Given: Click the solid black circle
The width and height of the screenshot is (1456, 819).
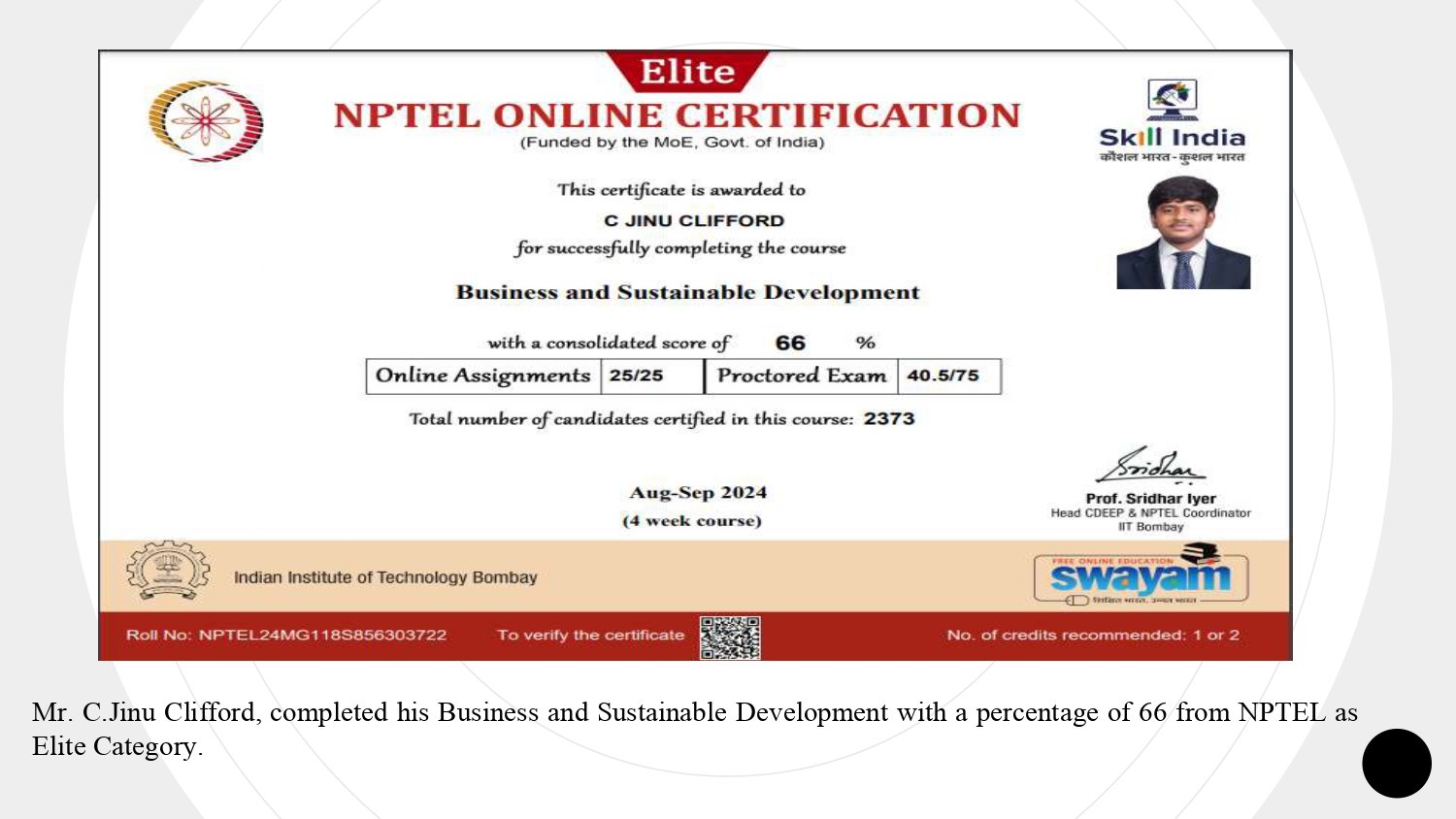Looking at the screenshot, I should pos(1397,764).
